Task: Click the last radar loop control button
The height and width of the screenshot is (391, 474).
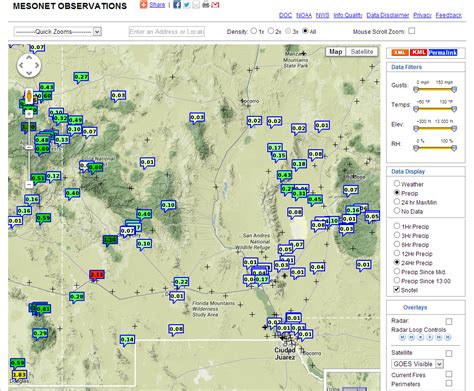Action: 448,337
